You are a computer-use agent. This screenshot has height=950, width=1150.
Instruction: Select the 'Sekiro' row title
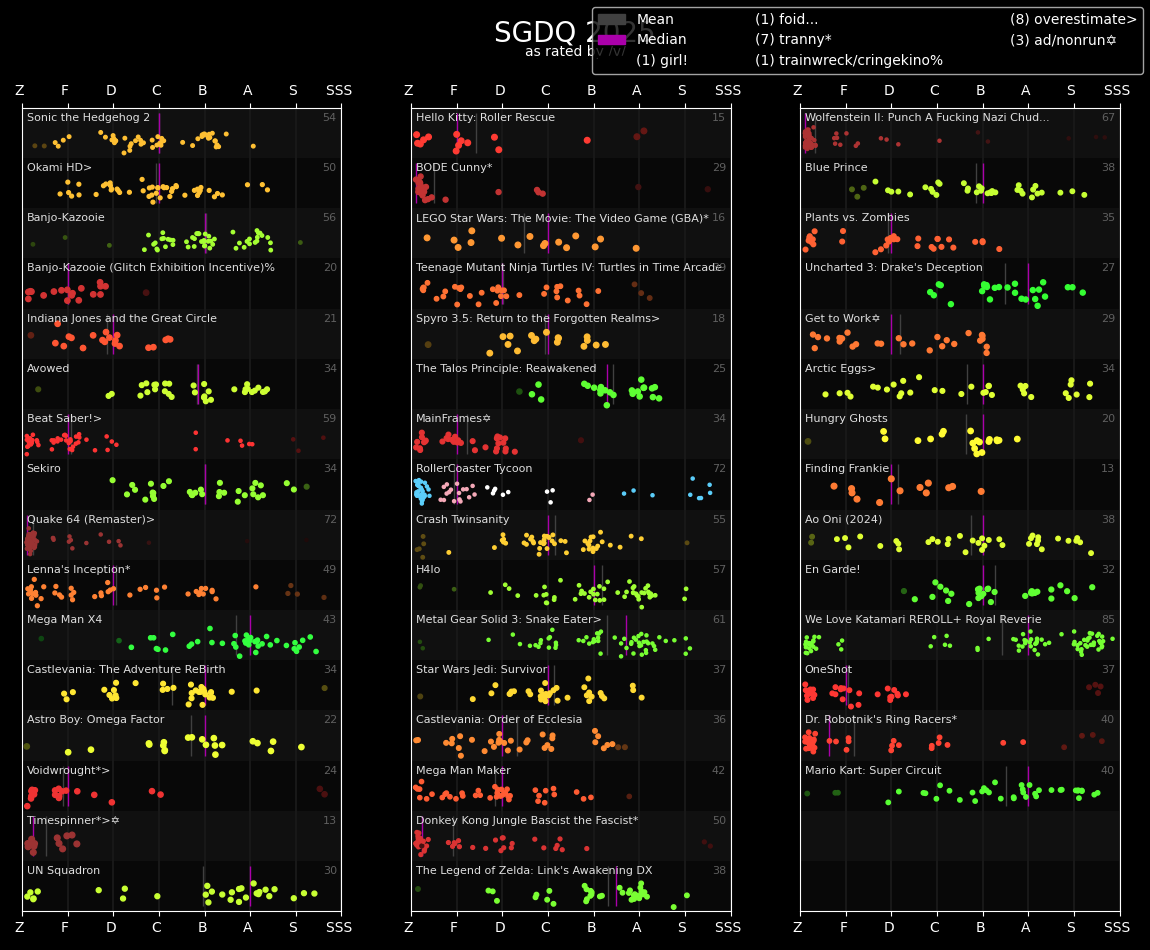click(x=43, y=468)
